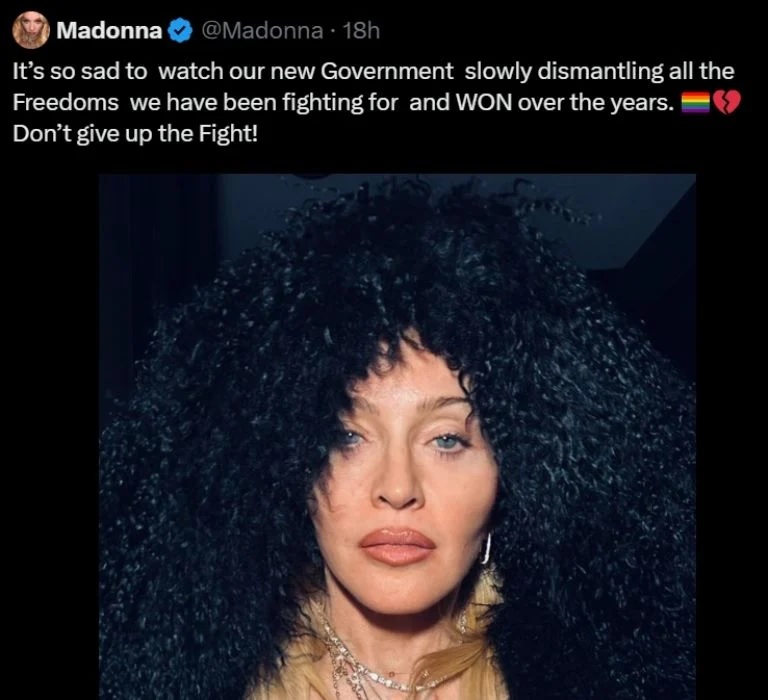768x700 pixels.
Task: Click the line "Don't give up the Fight!"
Action: pyautogui.click(x=135, y=134)
